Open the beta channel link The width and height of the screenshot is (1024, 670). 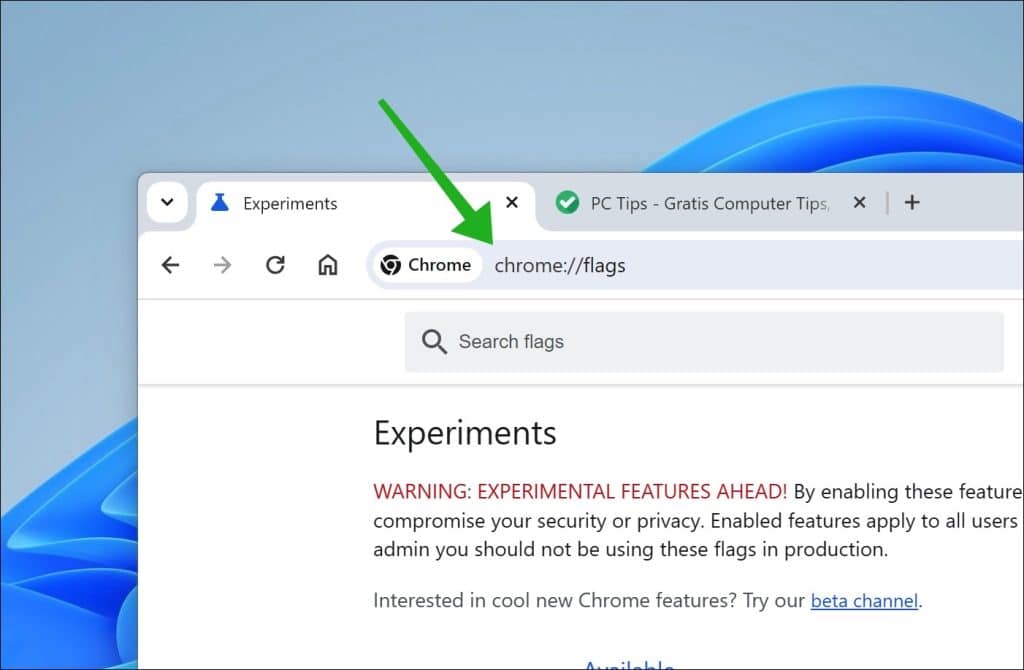865,601
